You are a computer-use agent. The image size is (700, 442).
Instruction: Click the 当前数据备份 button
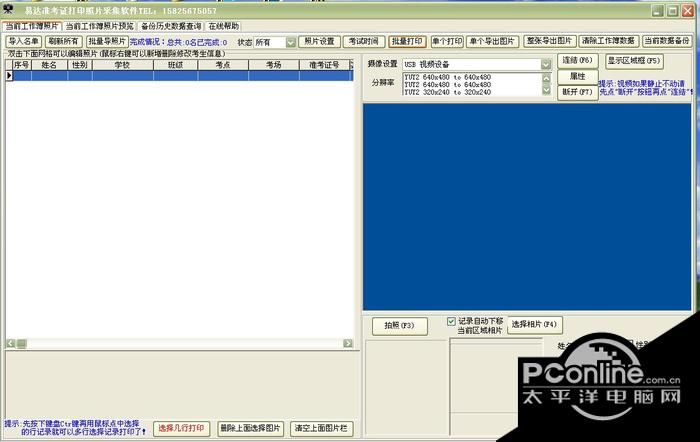(667, 41)
